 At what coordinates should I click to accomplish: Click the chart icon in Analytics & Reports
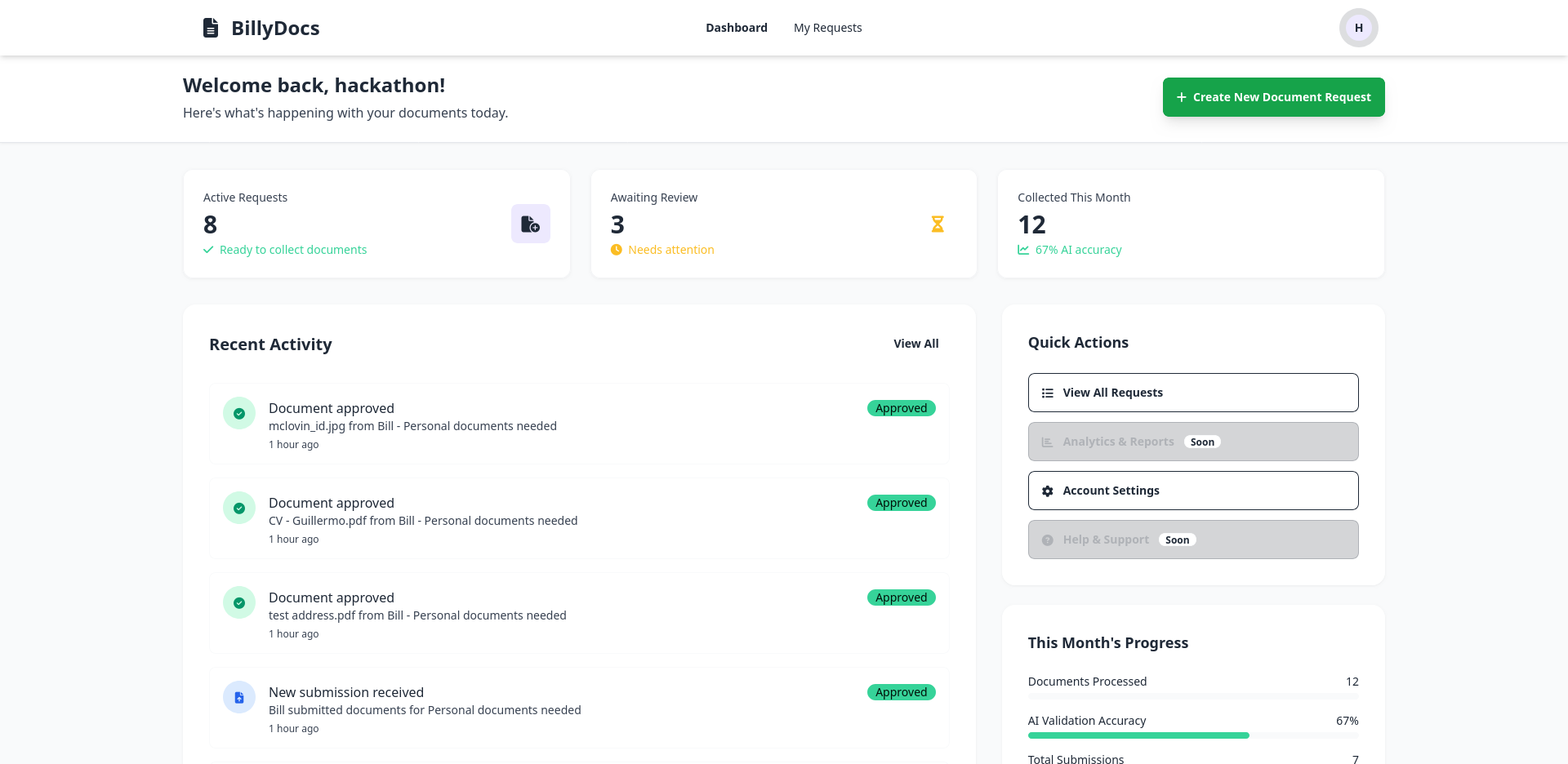(x=1047, y=442)
